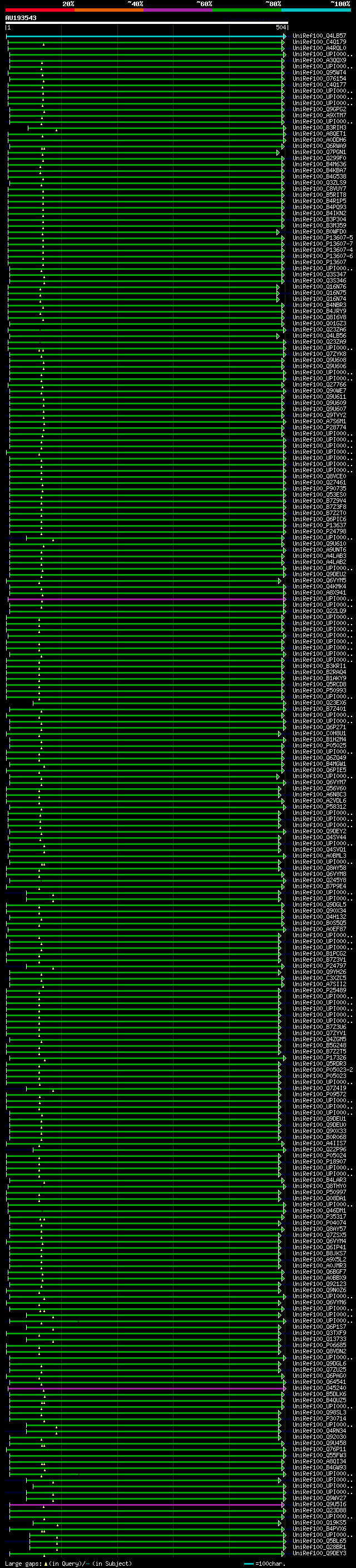The image size is (356, 1568).
Task: Select entry UniRef100_B3KRI1
Action: click(319, 666)
